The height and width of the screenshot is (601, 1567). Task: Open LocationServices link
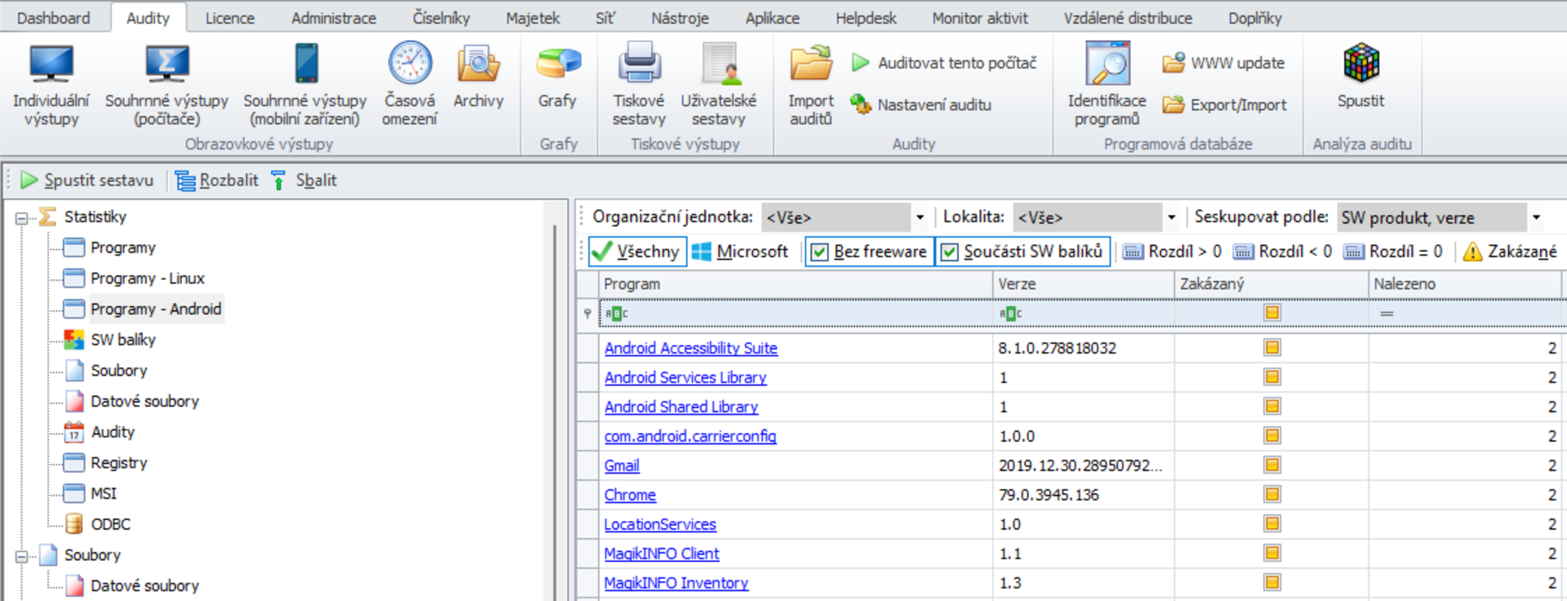pyautogui.click(x=660, y=524)
